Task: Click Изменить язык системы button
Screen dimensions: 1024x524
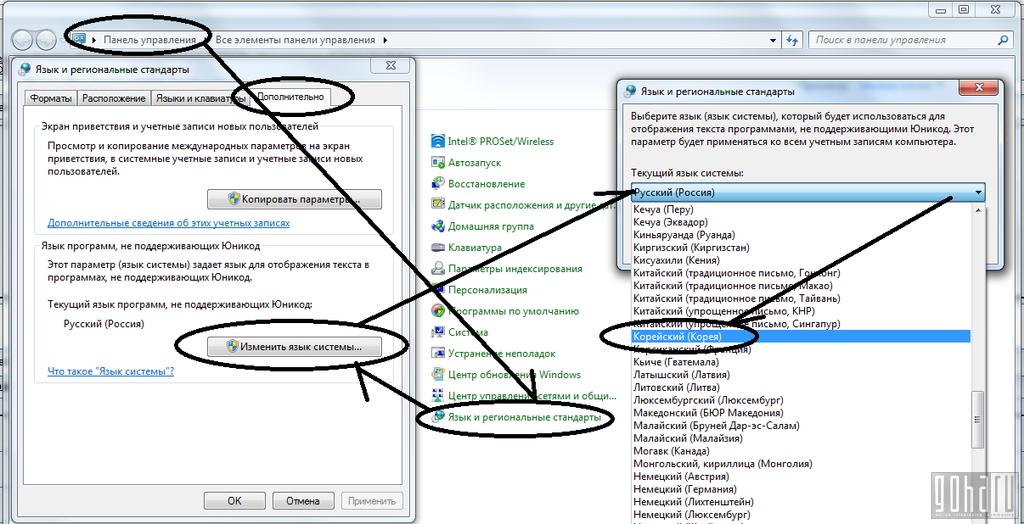Action: [x=295, y=347]
